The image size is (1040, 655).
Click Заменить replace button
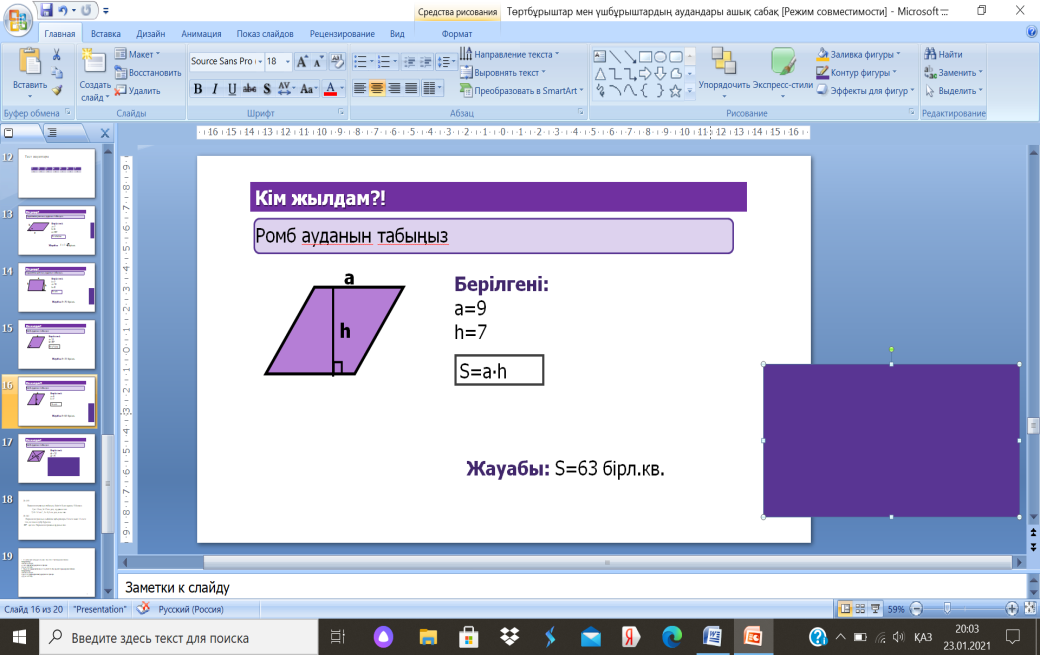coord(953,72)
